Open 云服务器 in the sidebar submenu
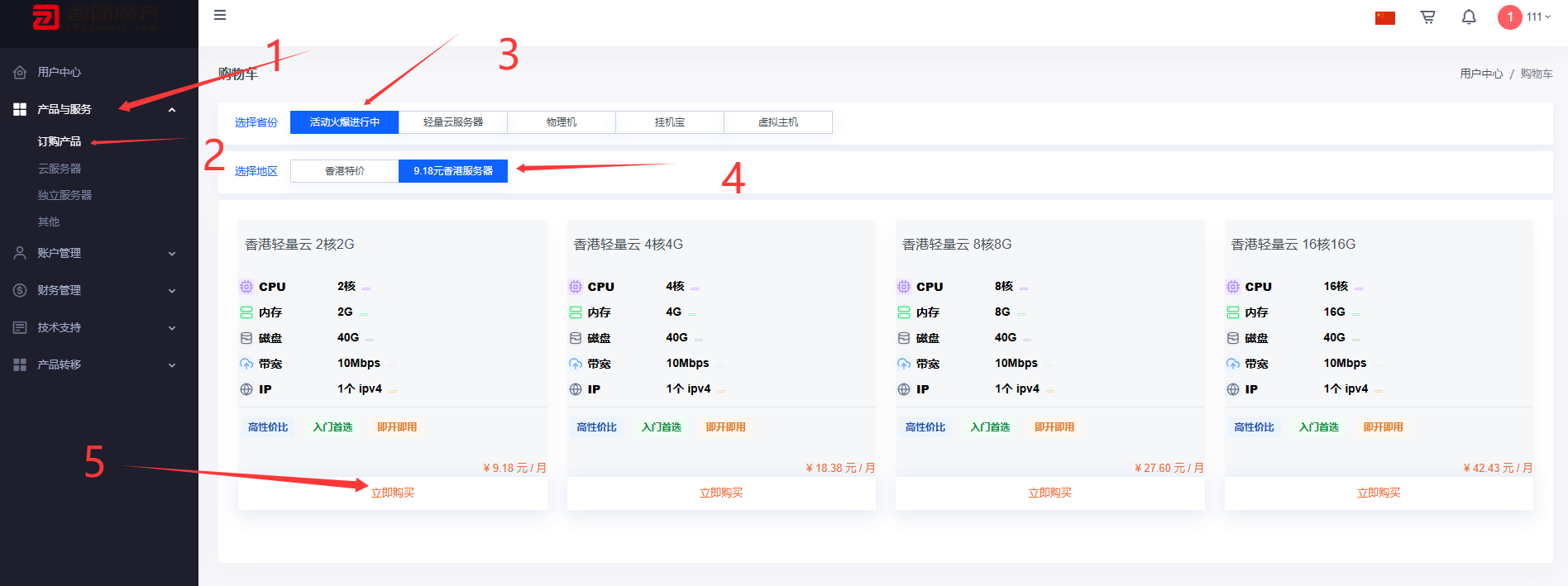The image size is (1568, 586). [x=60, y=169]
